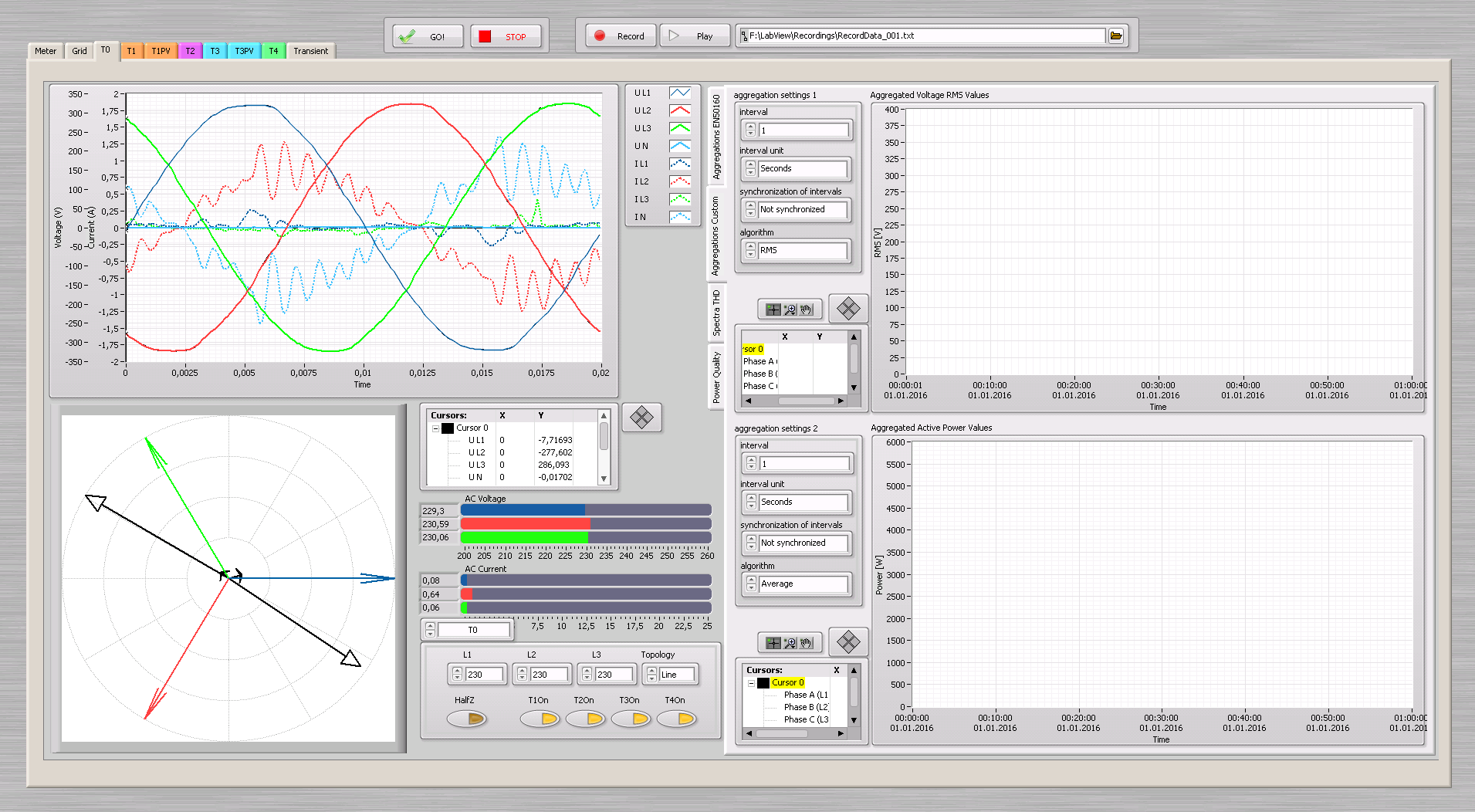The image size is (1475, 812).
Task: Open RMS algorithm ring
Action: [x=803, y=250]
